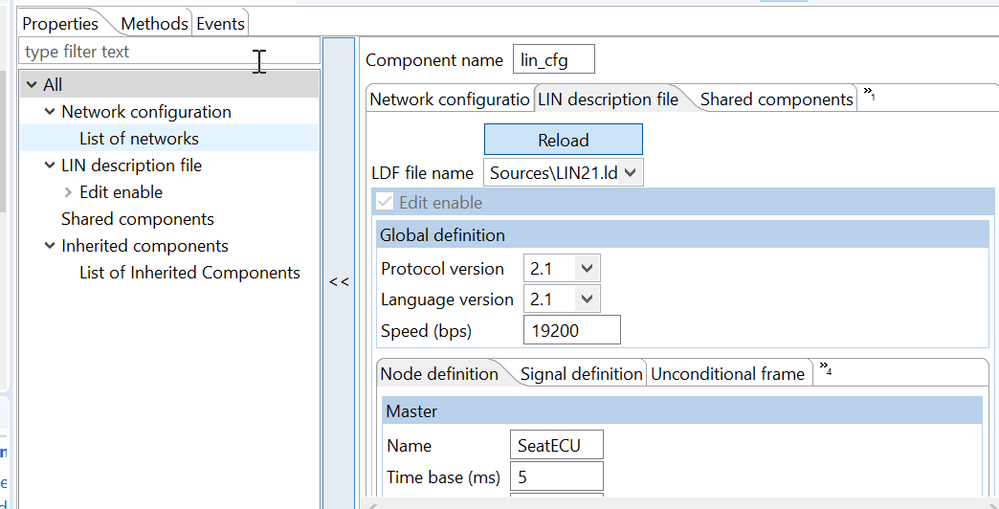Screen dimensions: 999x509
Task: Expand the Edit enable tree item
Action: coord(68,192)
